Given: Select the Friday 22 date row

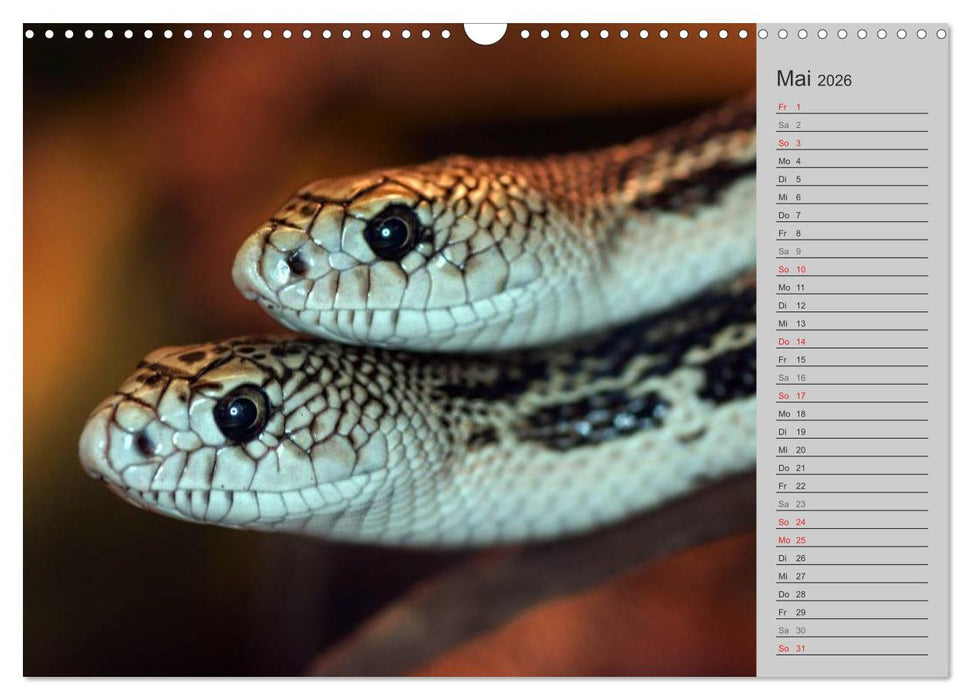Looking at the screenshot, I should [851, 486].
